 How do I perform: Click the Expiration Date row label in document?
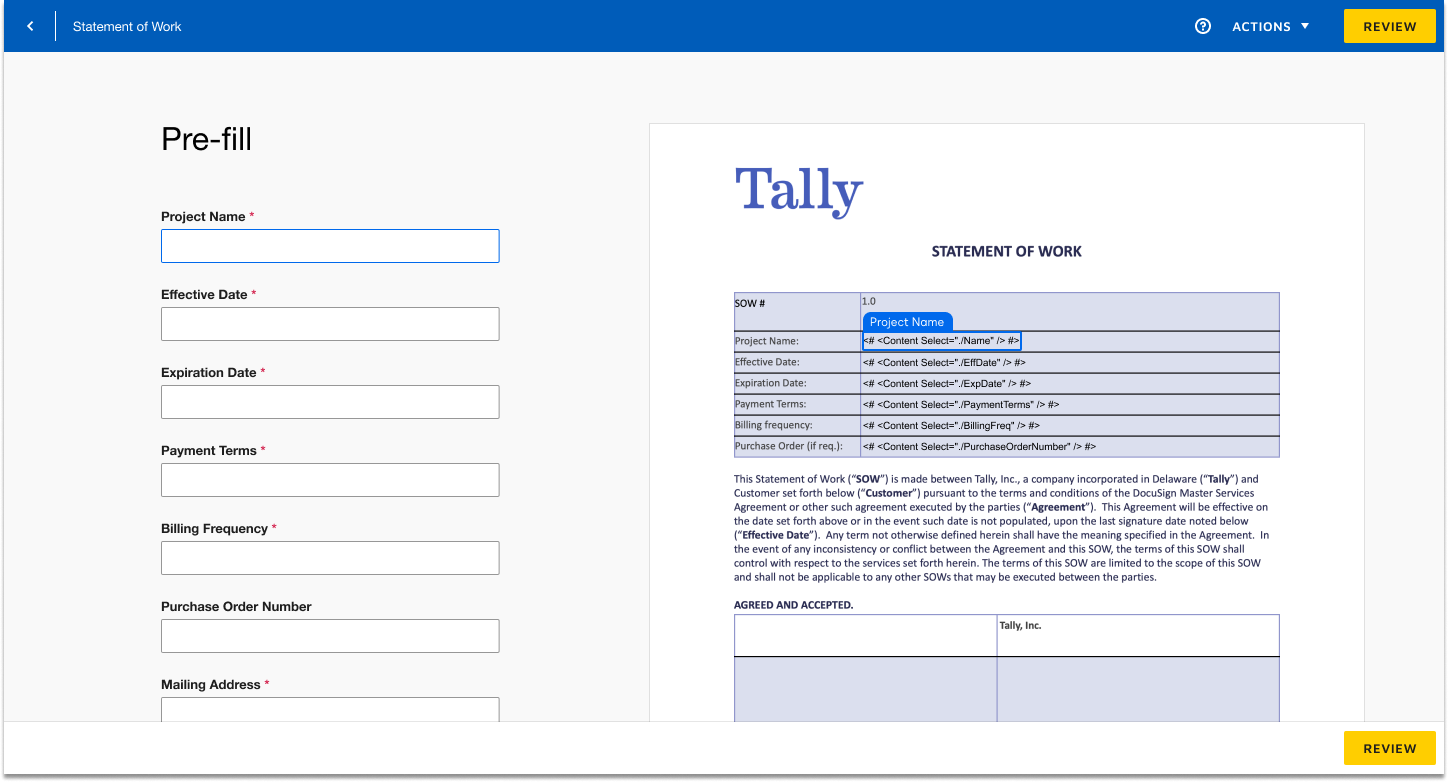click(x=770, y=383)
